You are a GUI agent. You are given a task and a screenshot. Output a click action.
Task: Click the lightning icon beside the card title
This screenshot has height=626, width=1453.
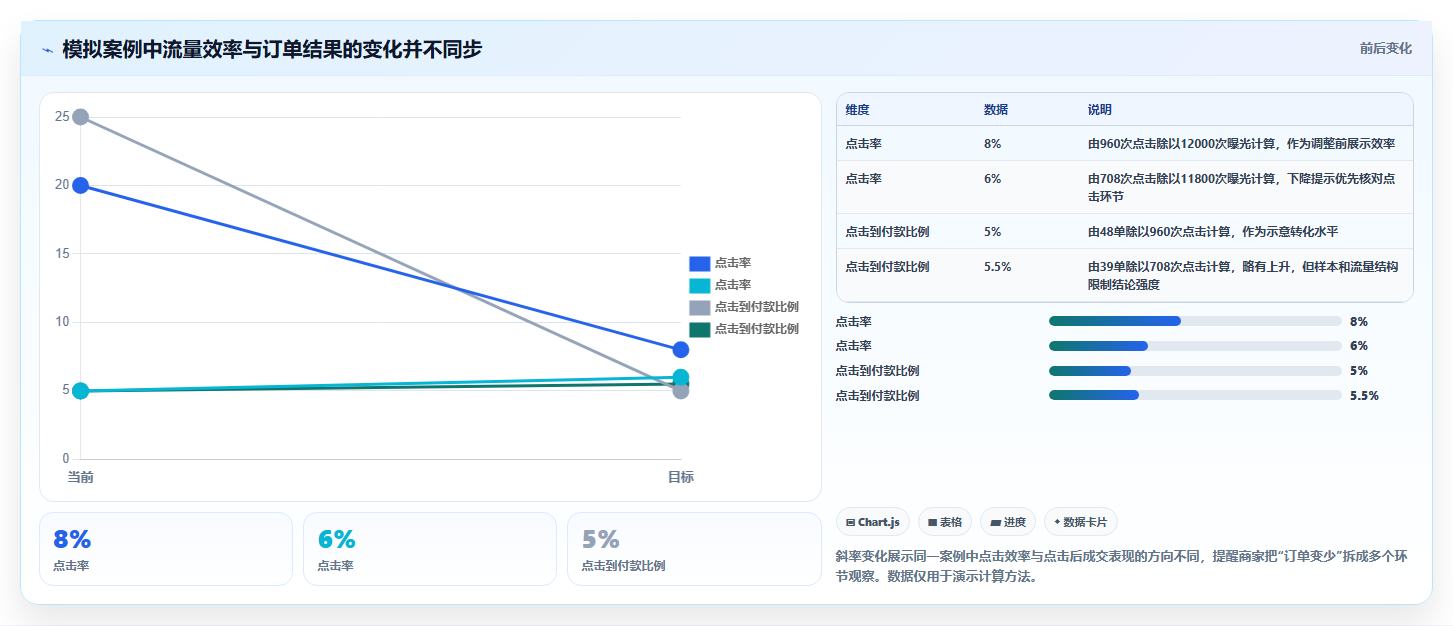click(47, 50)
